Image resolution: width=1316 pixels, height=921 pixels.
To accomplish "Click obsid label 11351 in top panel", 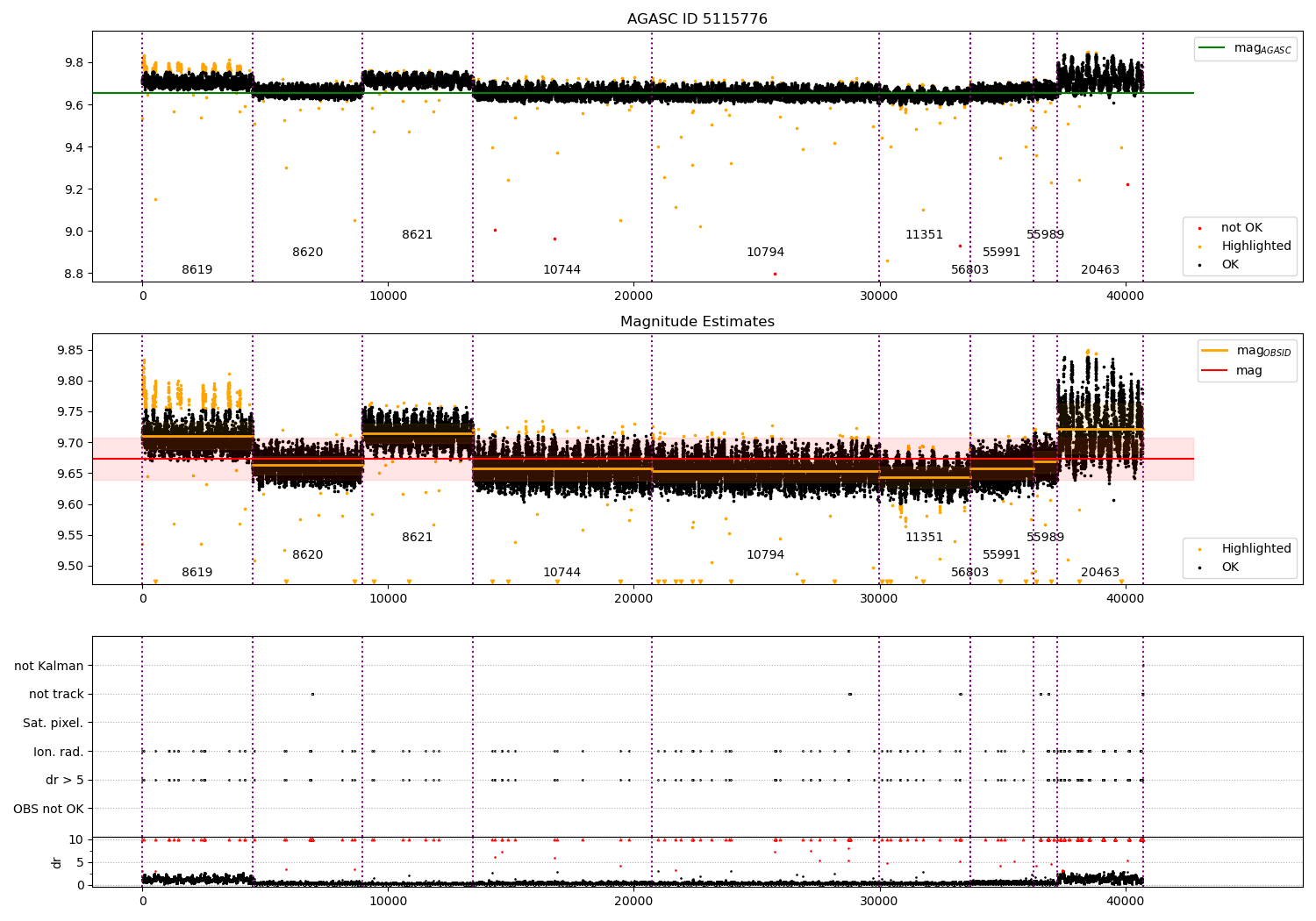I will click(x=925, y=235).
